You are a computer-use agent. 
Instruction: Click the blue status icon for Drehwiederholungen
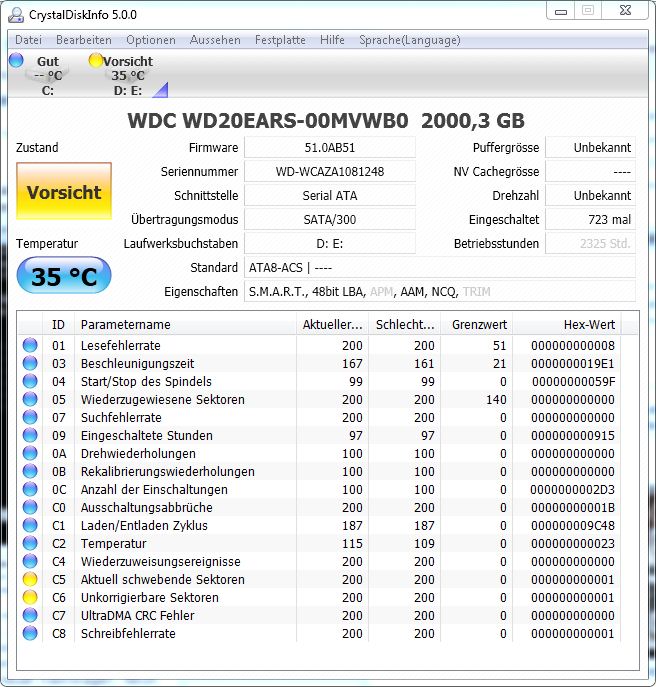click(x=30, y=453)
